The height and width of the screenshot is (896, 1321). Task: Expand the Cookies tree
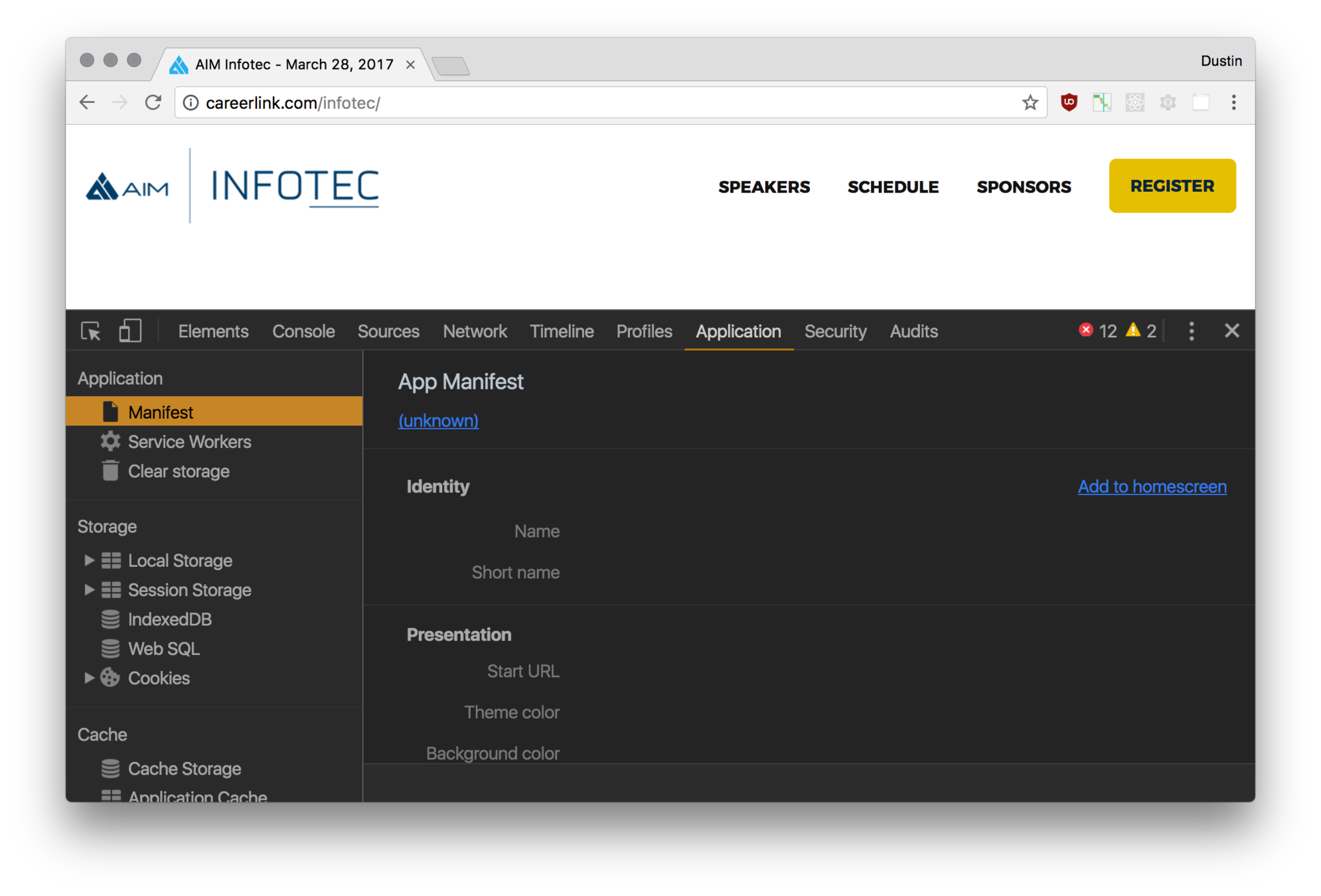point(88,678)
